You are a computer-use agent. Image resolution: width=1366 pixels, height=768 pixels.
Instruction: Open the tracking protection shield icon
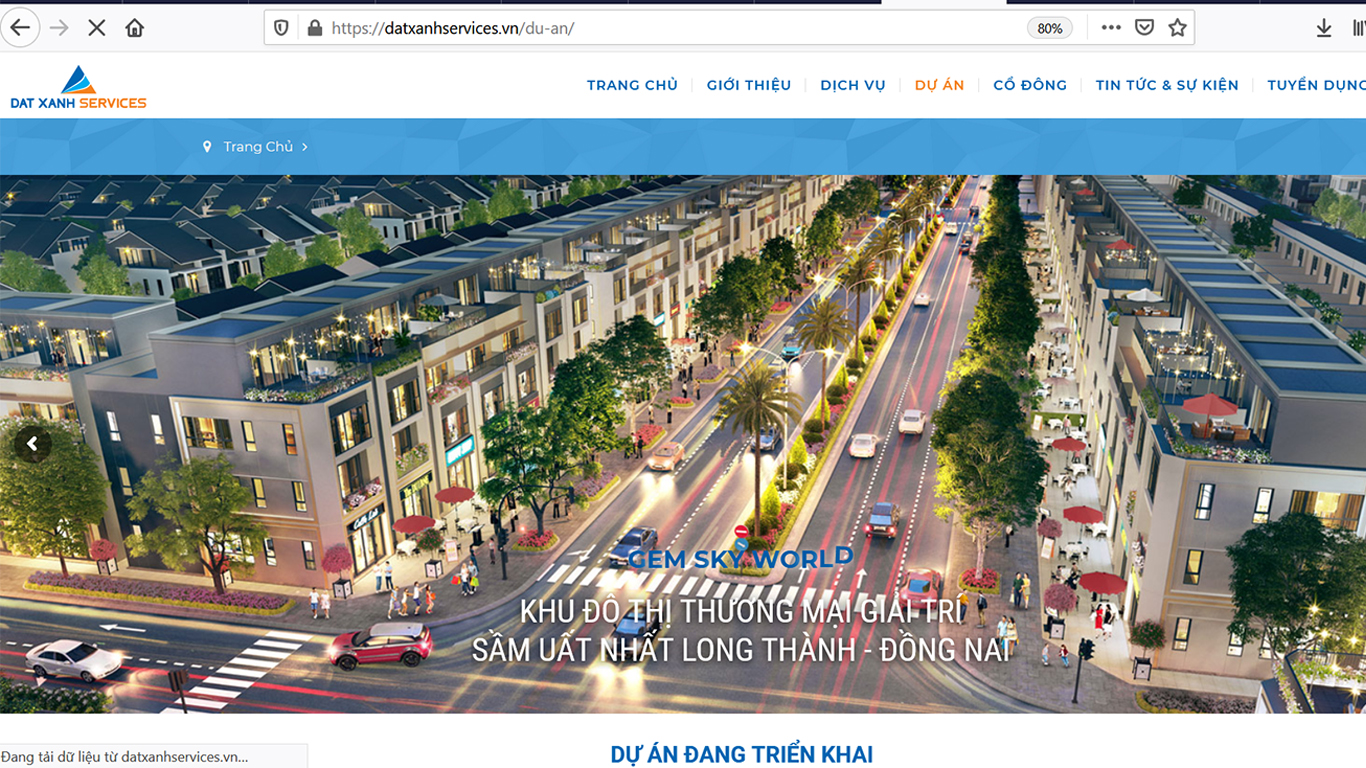tap(281, 27)
